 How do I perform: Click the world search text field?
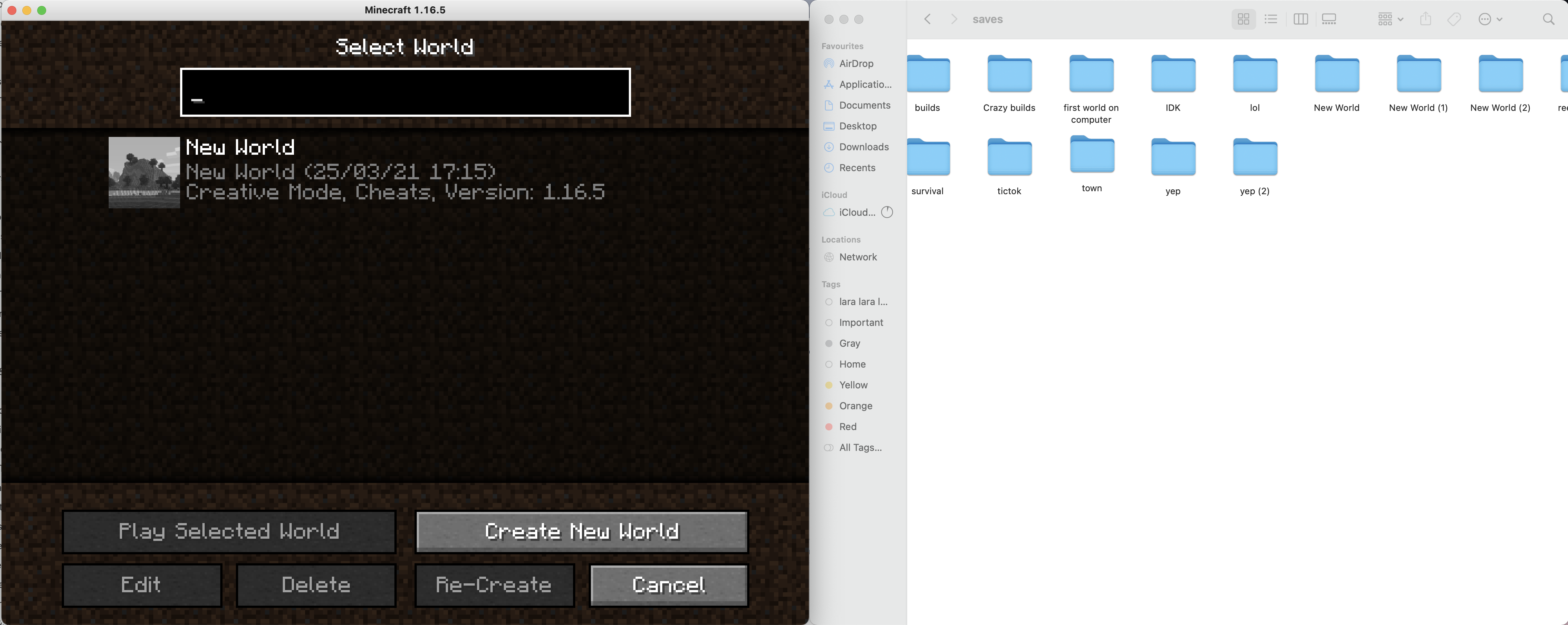pyautogui.click(x=405, y=92)
